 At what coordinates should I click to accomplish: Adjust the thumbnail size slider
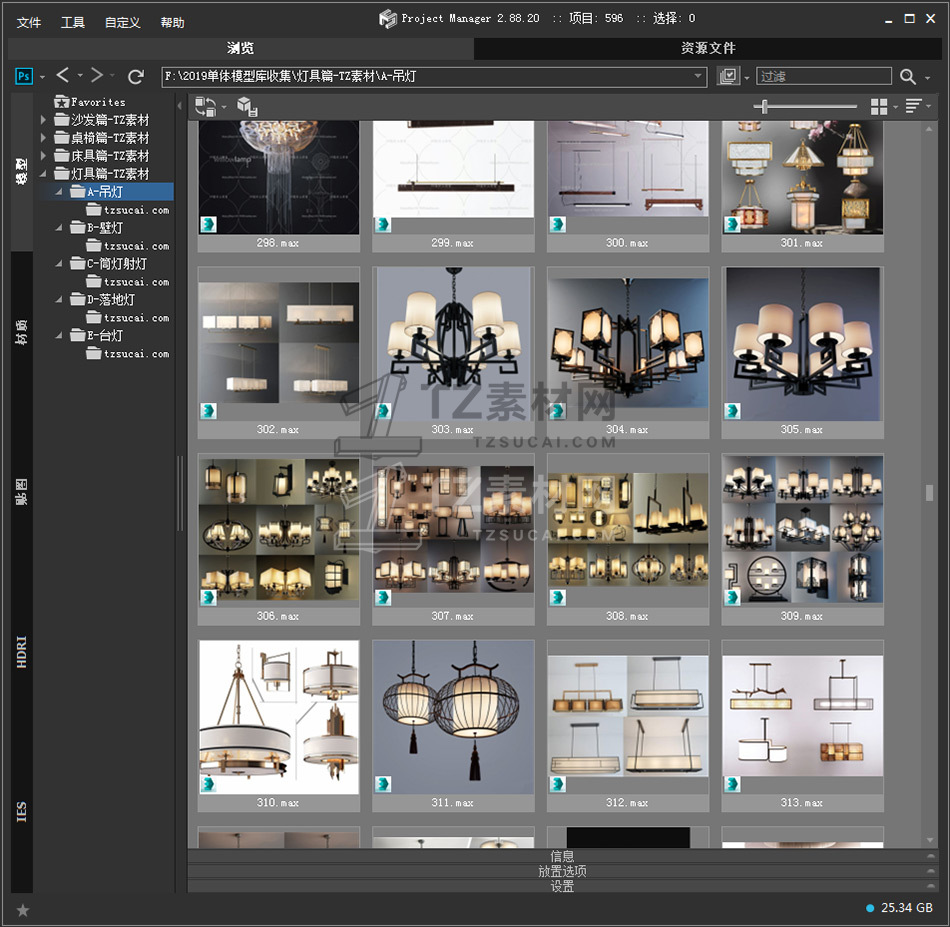[x=765, y=106]
